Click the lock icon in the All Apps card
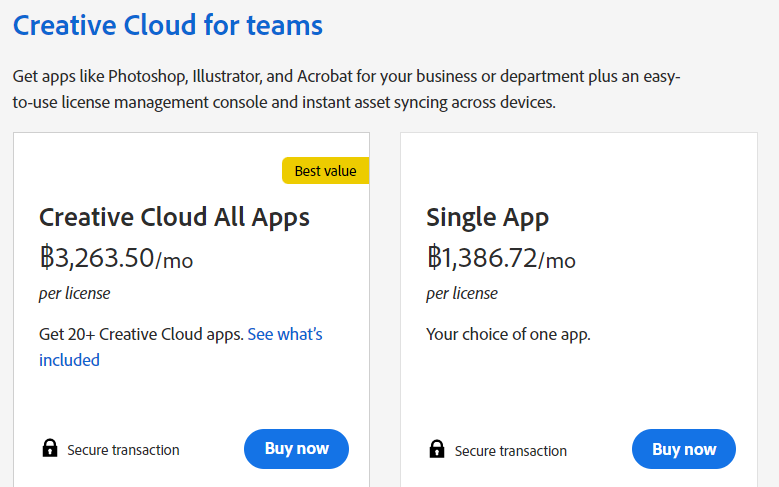Screen dimensions: 779x487 tap(50, 449)
